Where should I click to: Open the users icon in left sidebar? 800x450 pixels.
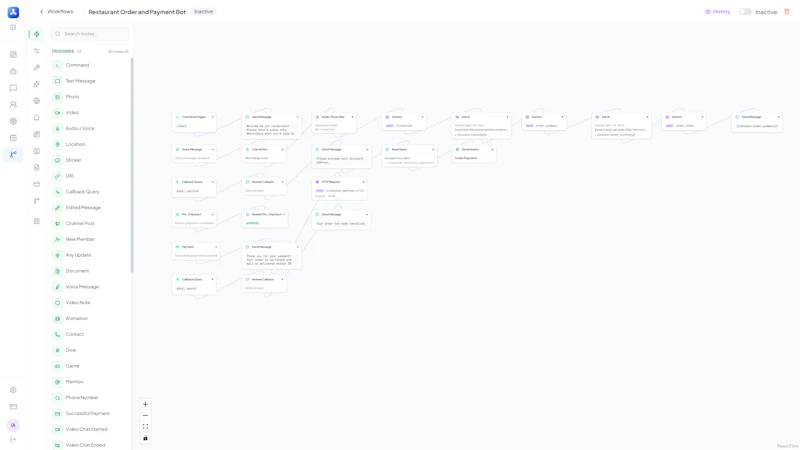click(13, 105)
